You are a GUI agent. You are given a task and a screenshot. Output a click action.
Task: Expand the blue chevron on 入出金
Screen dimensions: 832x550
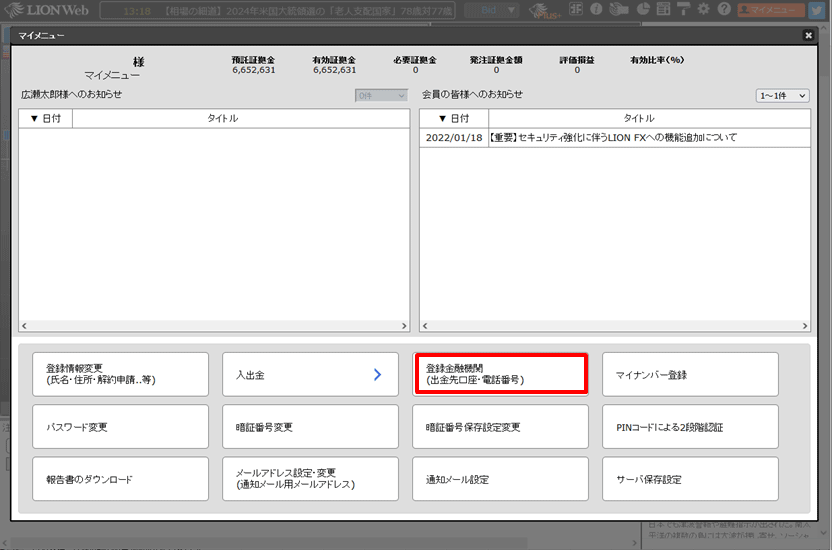(377, 374)
